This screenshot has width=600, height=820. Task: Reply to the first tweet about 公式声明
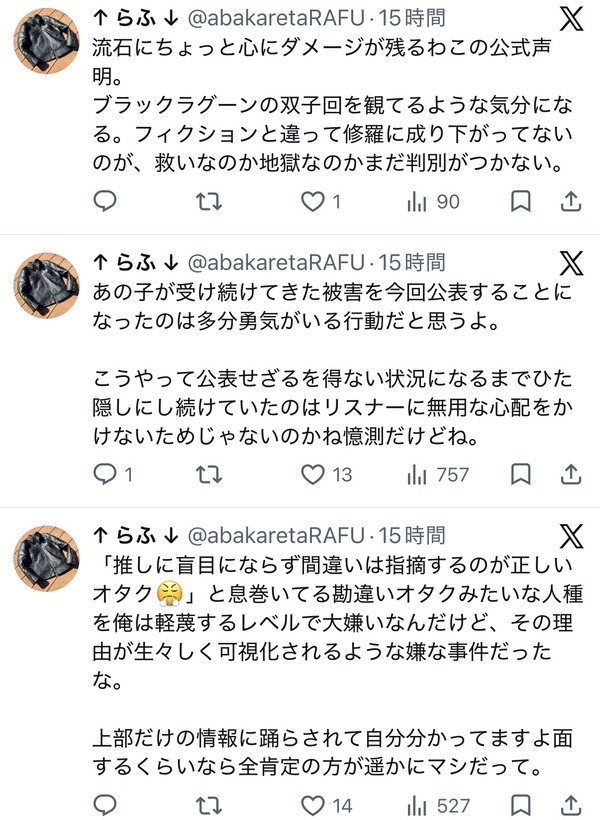tap(105, 201)
